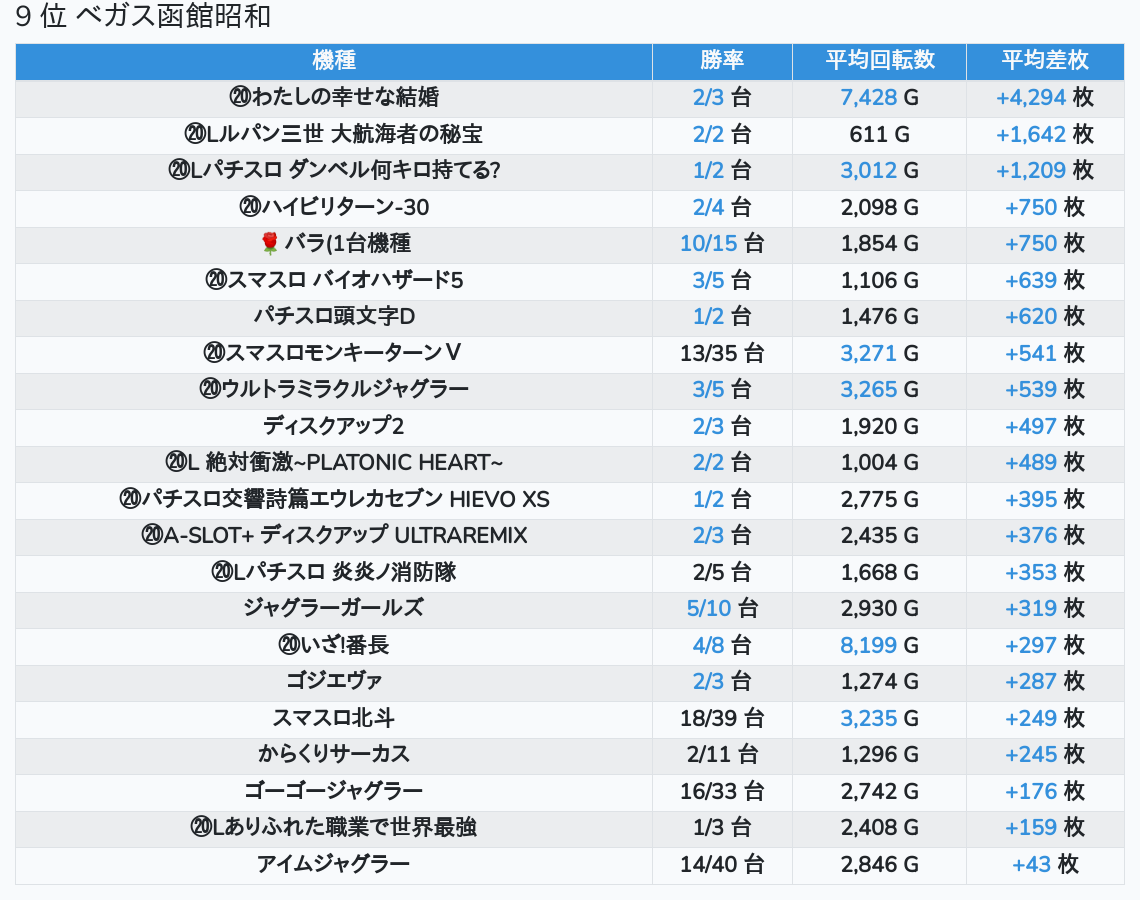Click the 16/33 台 win rate cell
This screenshot has width=1140, height=900.
pos(722,792)
